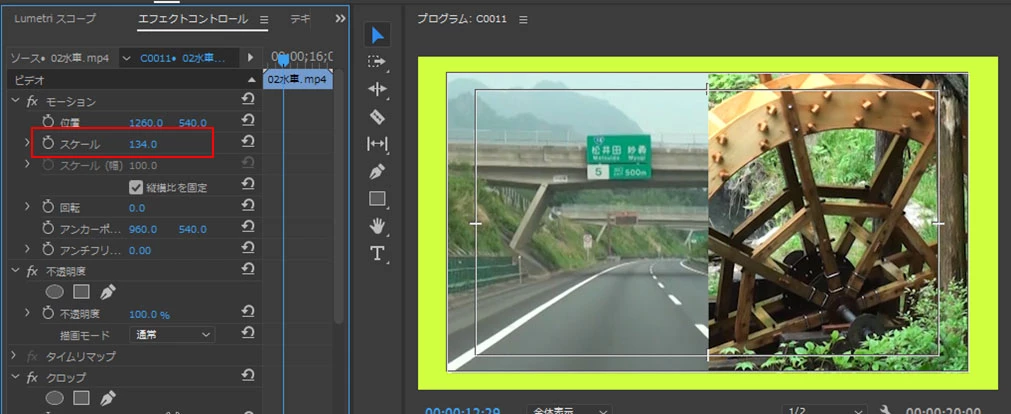Reset the アンカーポイント parameter
Image resolution: width=1011 pixels, height=414 pixels.
click(x=248, y=228)
